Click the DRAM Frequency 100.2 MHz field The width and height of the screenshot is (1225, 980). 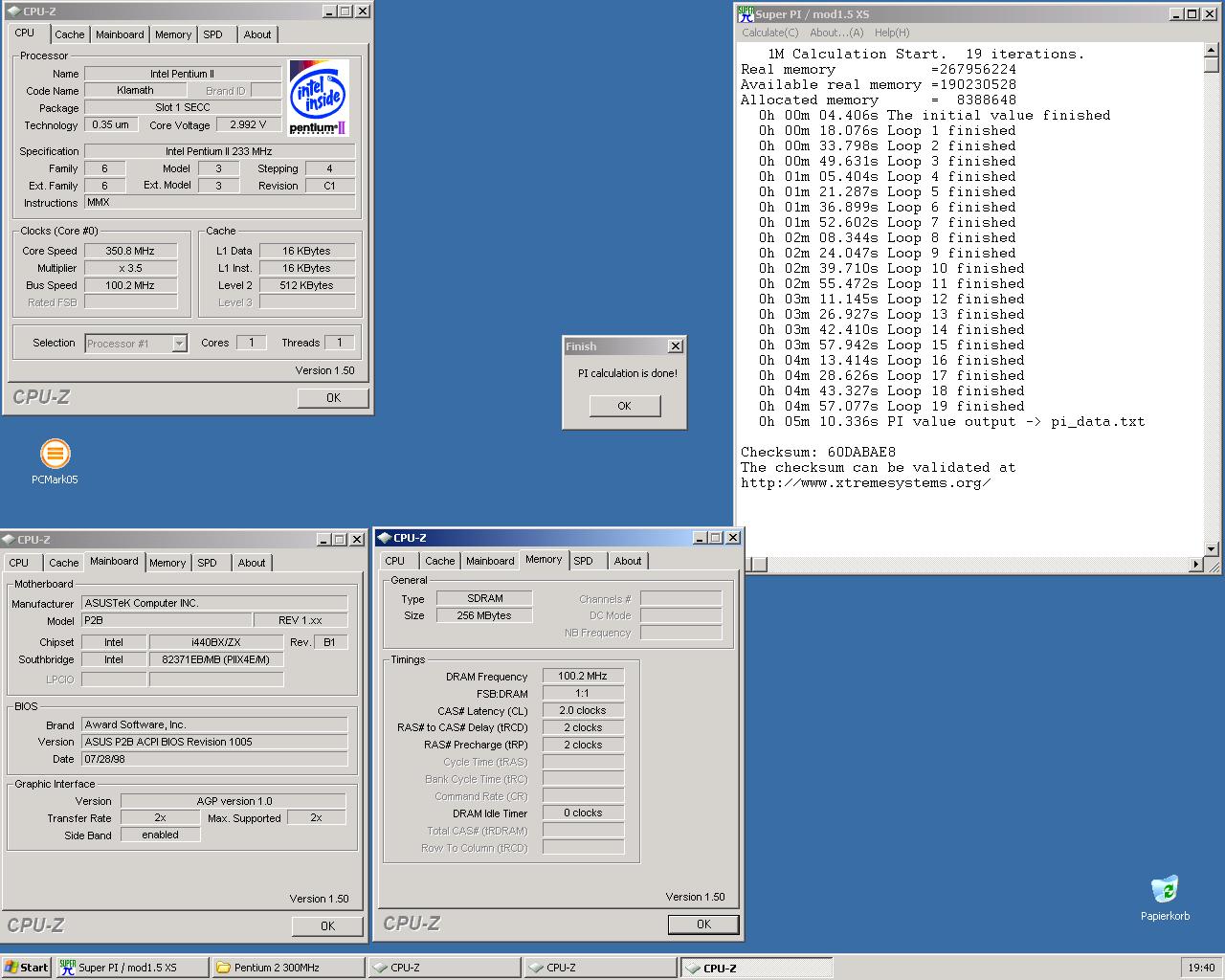(x=583, y=676)
